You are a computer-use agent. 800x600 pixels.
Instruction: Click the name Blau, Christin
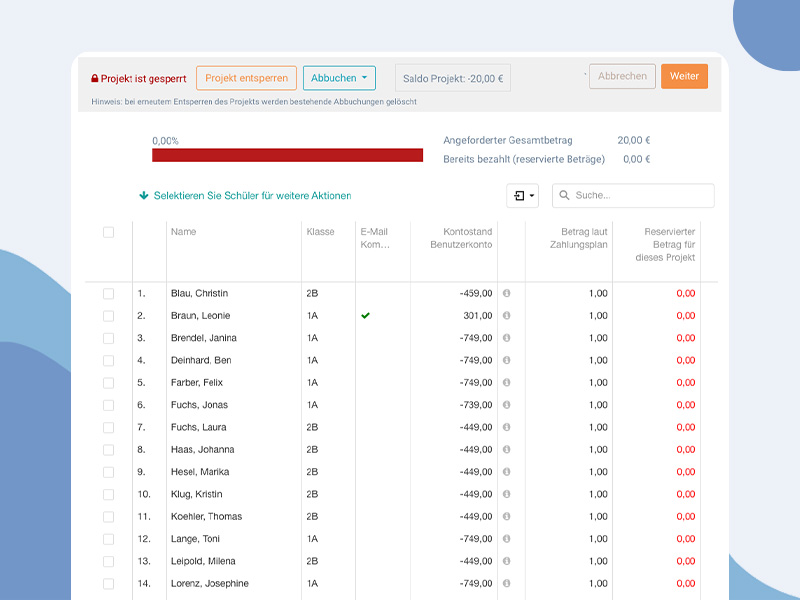click(x=199, y=293)
